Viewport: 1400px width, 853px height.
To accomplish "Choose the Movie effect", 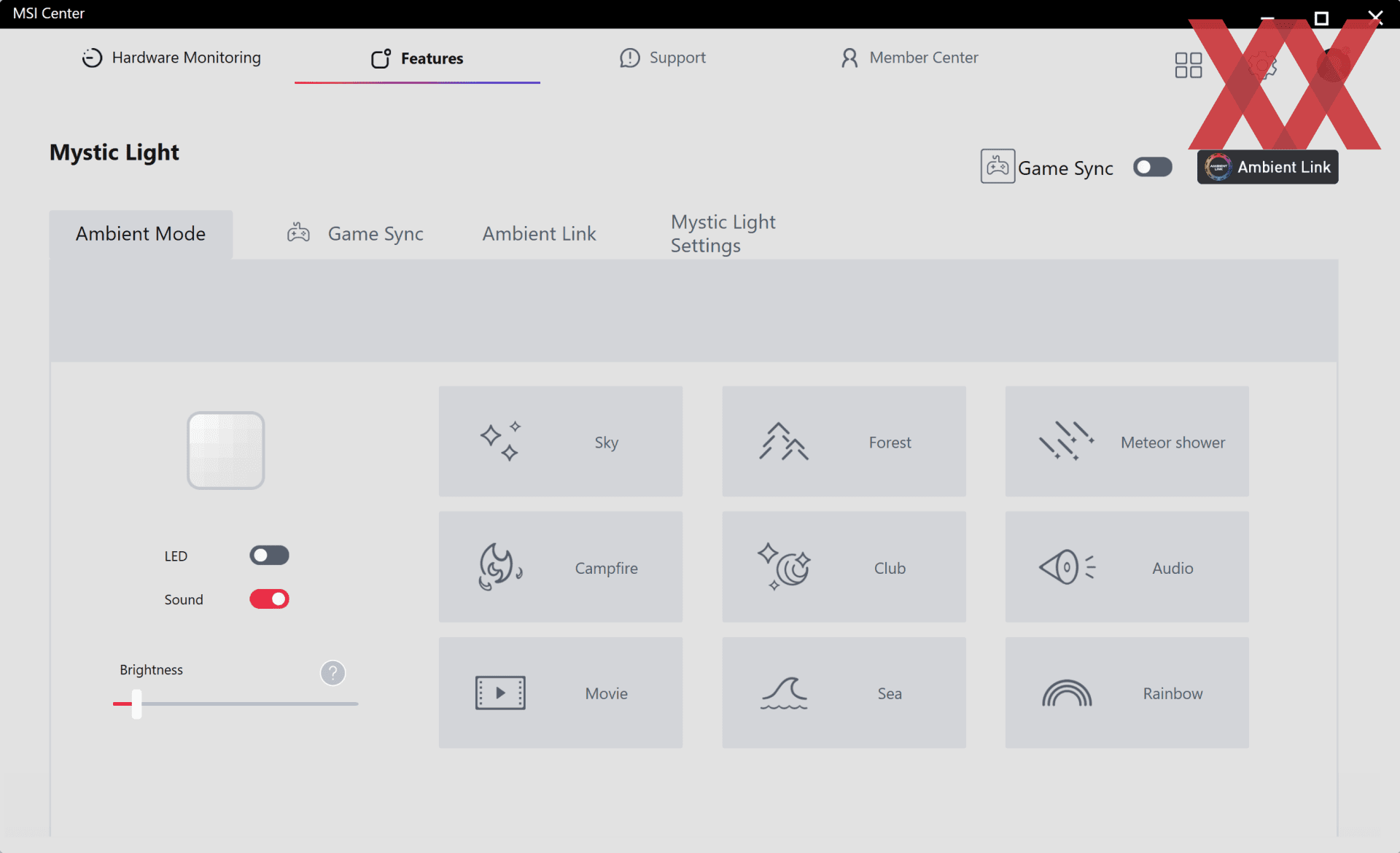I will pyautogui.click(x=560, y=693).
